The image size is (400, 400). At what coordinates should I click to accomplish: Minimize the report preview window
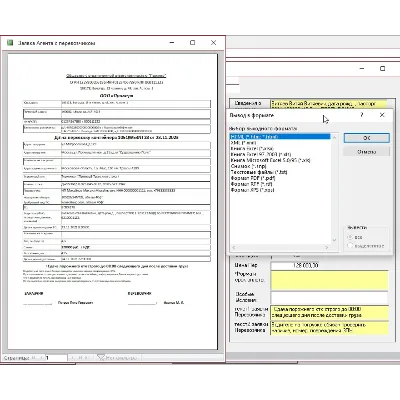(x=172, y=43)
